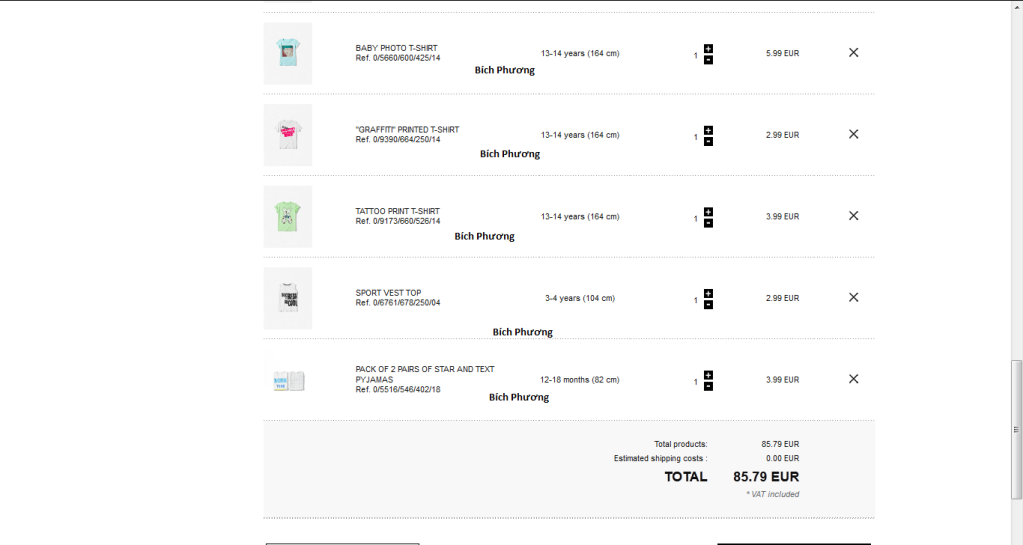Reduce Tattoo Print T-Shirt quantity
This screenshot has height=545, width=1023.
coord(708,223)
